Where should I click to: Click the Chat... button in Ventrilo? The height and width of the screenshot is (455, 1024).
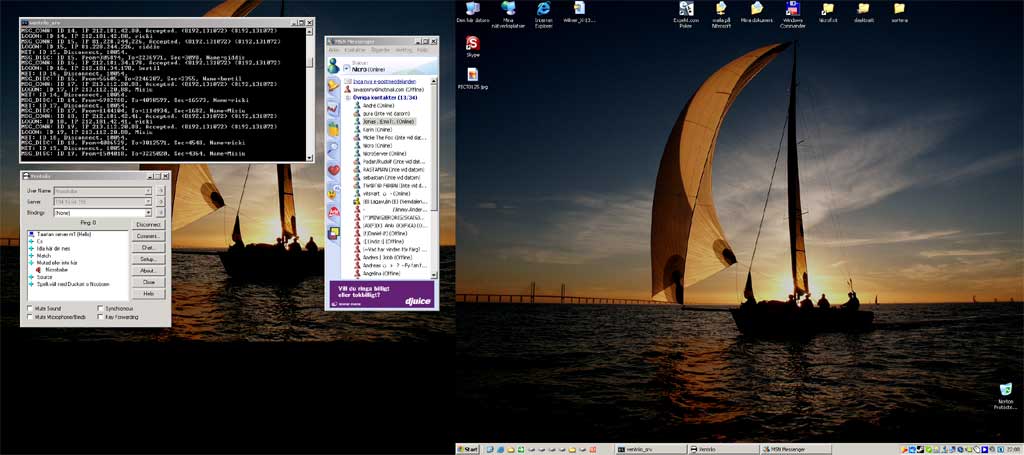click(149, 247)
